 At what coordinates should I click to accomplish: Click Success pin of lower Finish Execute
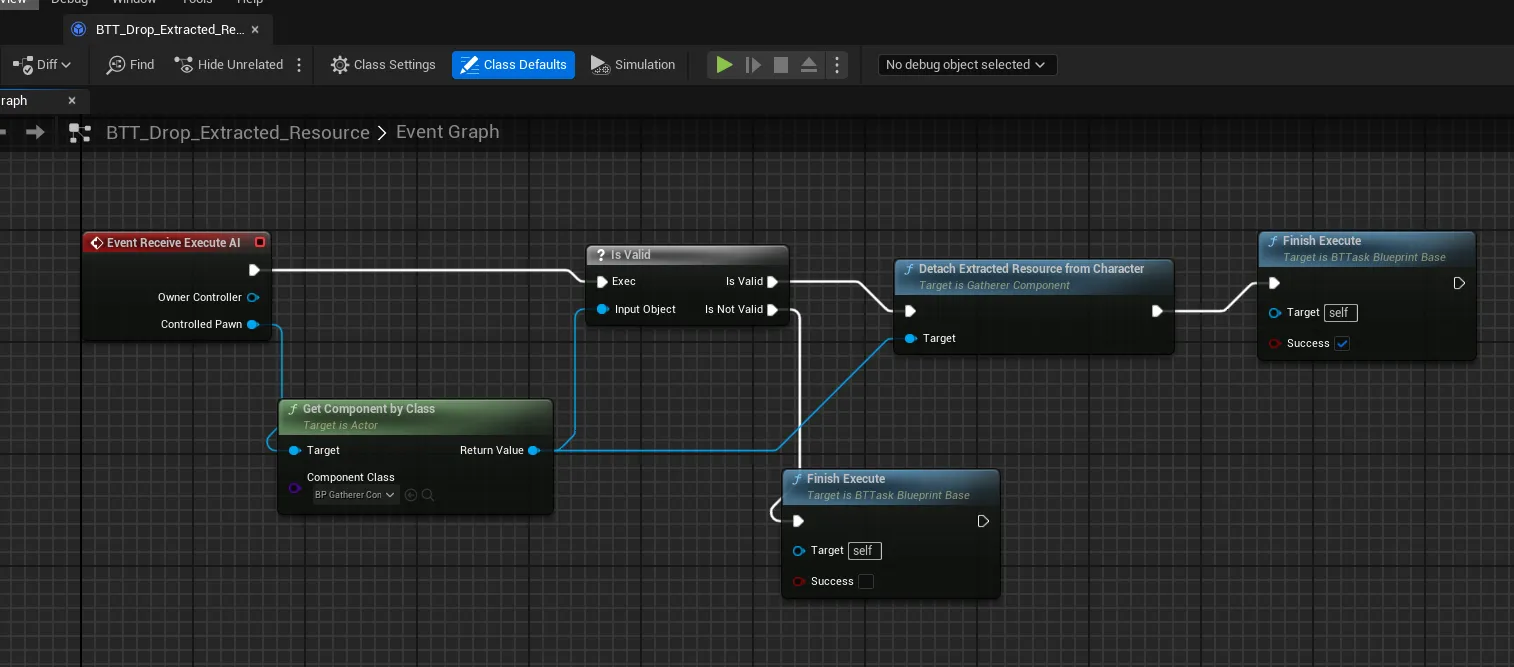point(798,581)
